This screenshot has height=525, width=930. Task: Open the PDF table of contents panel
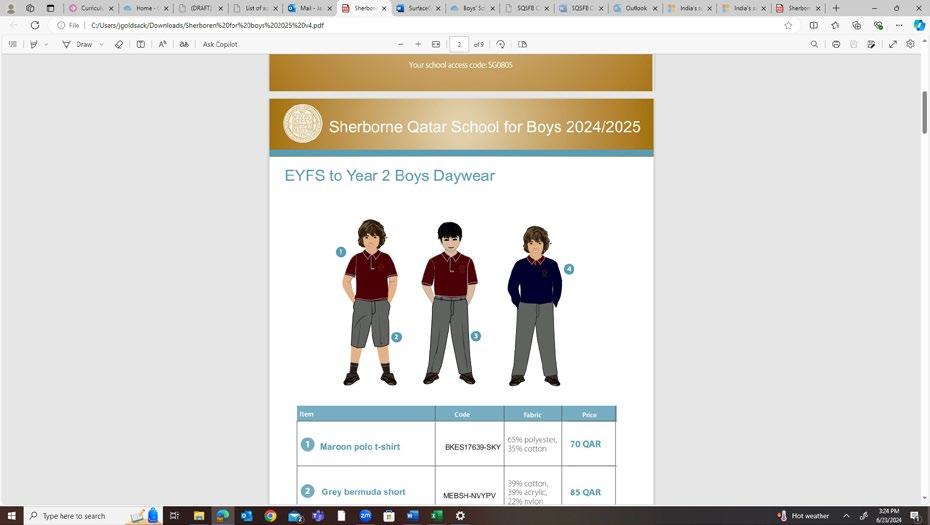pyautogui.click(x=12, y=44)
